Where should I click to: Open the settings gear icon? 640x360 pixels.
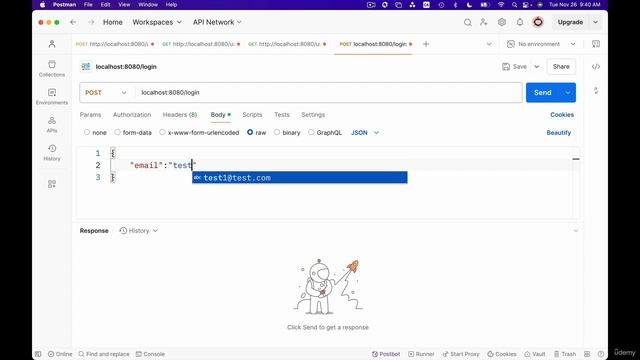tap(502, 22)
